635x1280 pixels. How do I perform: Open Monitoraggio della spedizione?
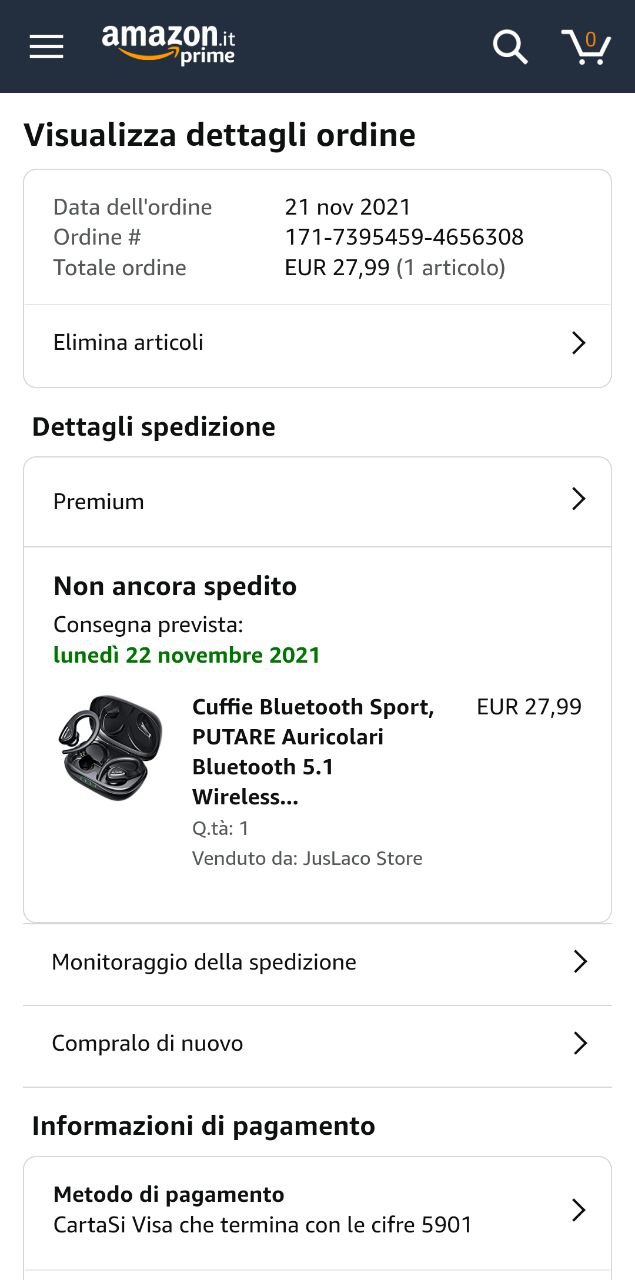pyautogui.click(x=204, y=962)
